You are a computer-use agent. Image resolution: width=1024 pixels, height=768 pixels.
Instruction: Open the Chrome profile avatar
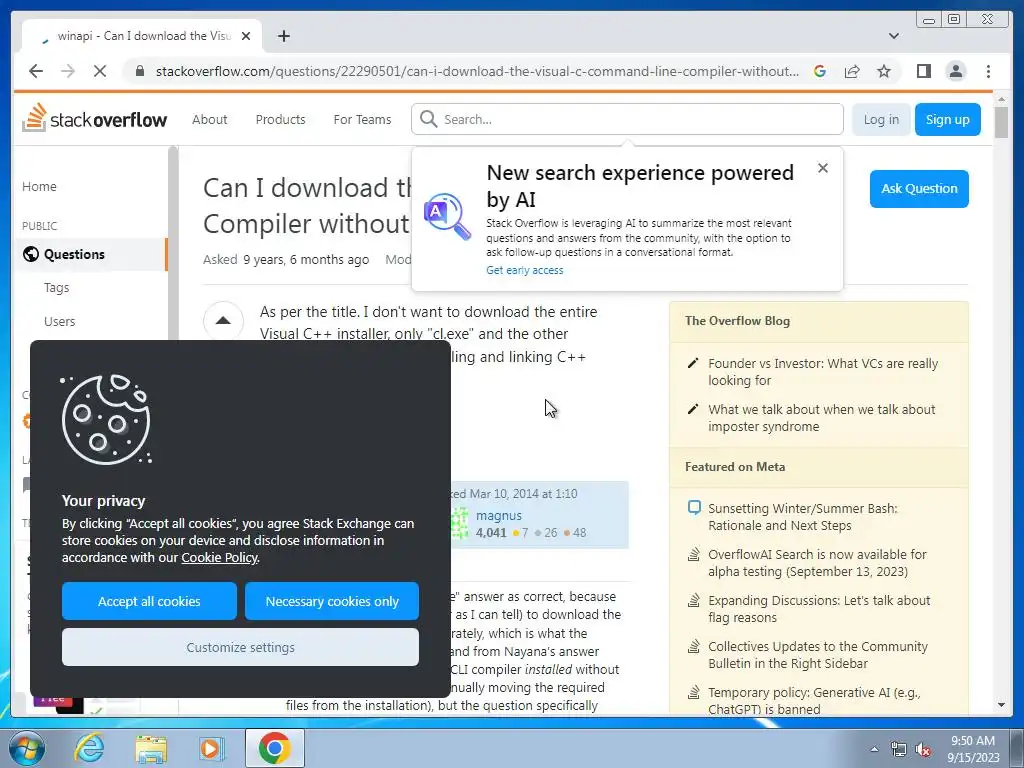pyautogui.click(x=955, y=71)
